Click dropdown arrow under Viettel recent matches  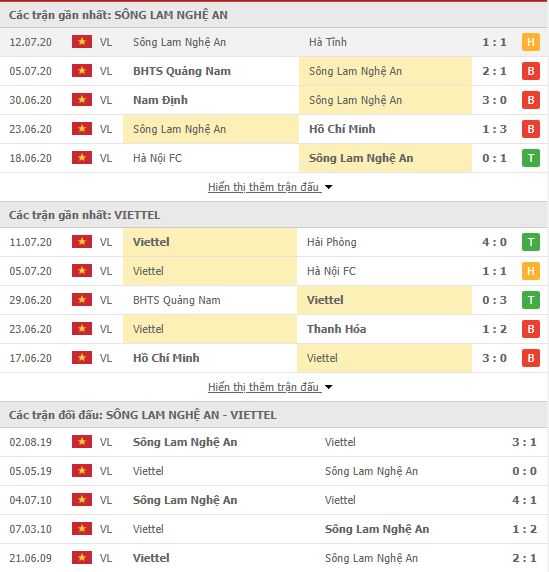coord(328,387)
